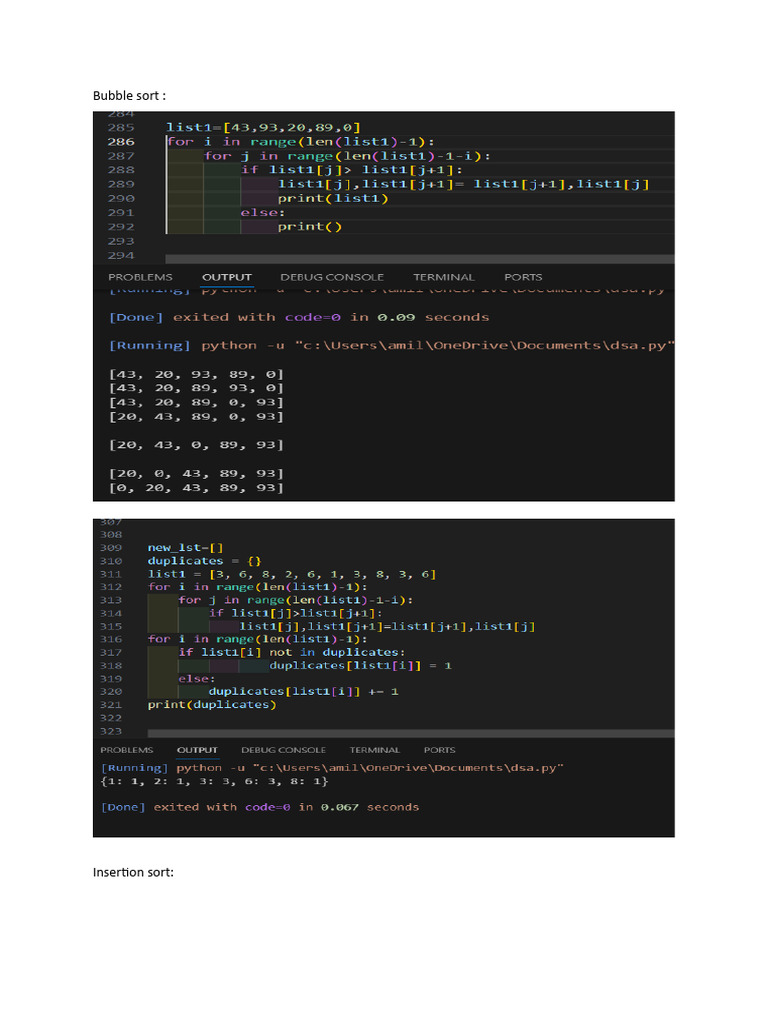Click '[Done] exited with code=0 in 0.067 seconds'

(260, 807)
